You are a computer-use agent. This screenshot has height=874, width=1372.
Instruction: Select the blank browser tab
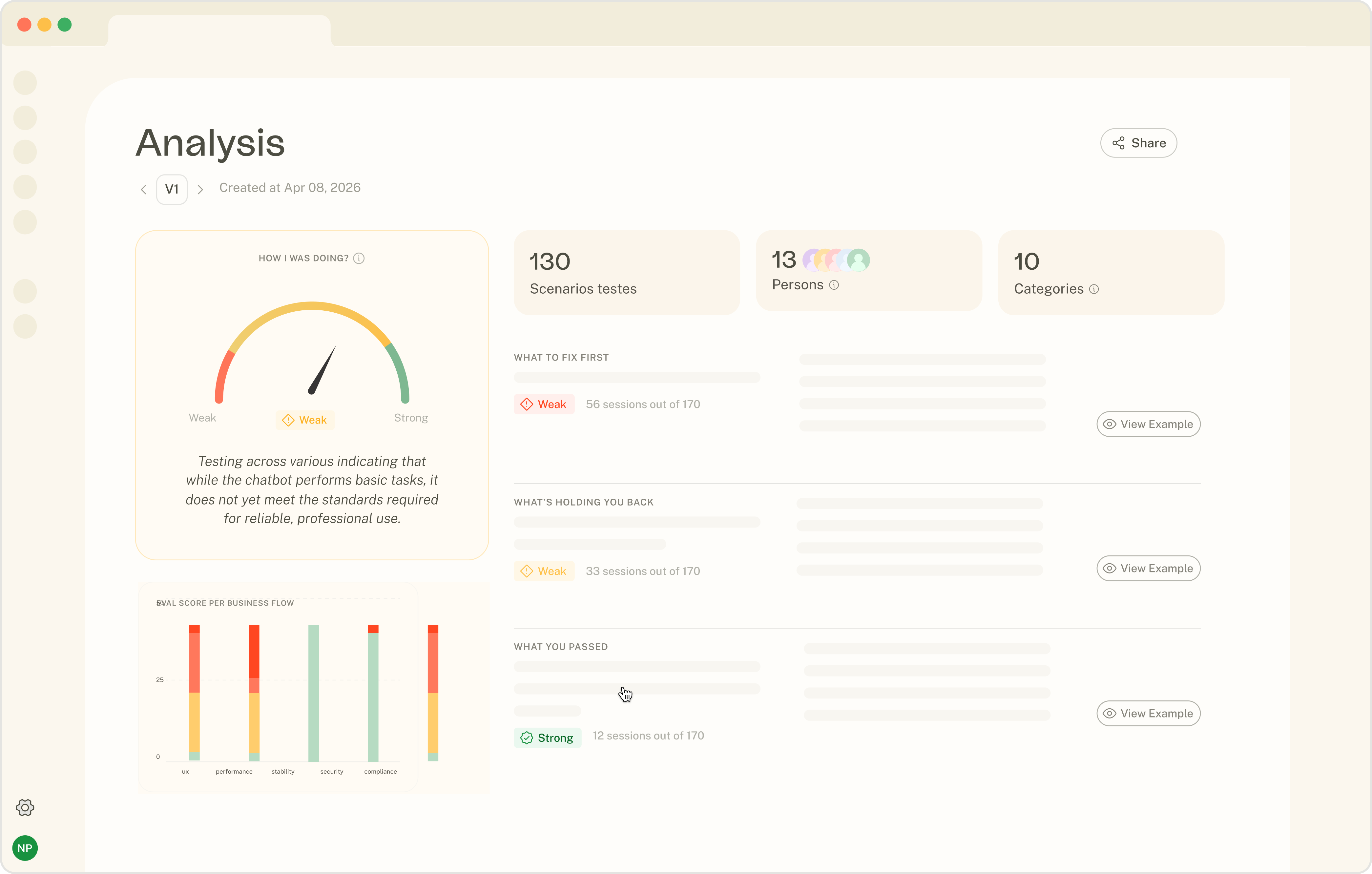coord(219,31)
